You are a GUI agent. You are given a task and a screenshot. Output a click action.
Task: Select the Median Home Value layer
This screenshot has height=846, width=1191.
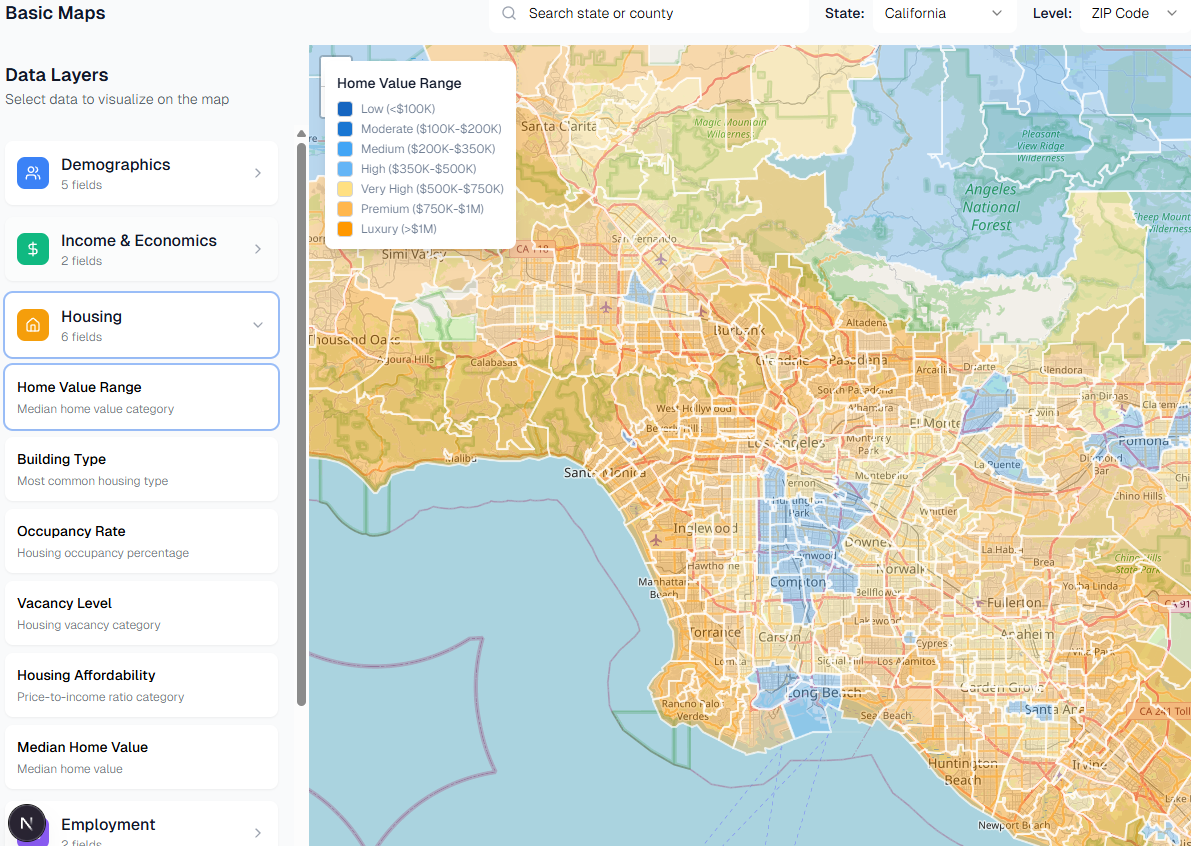(x=141, y=756)
